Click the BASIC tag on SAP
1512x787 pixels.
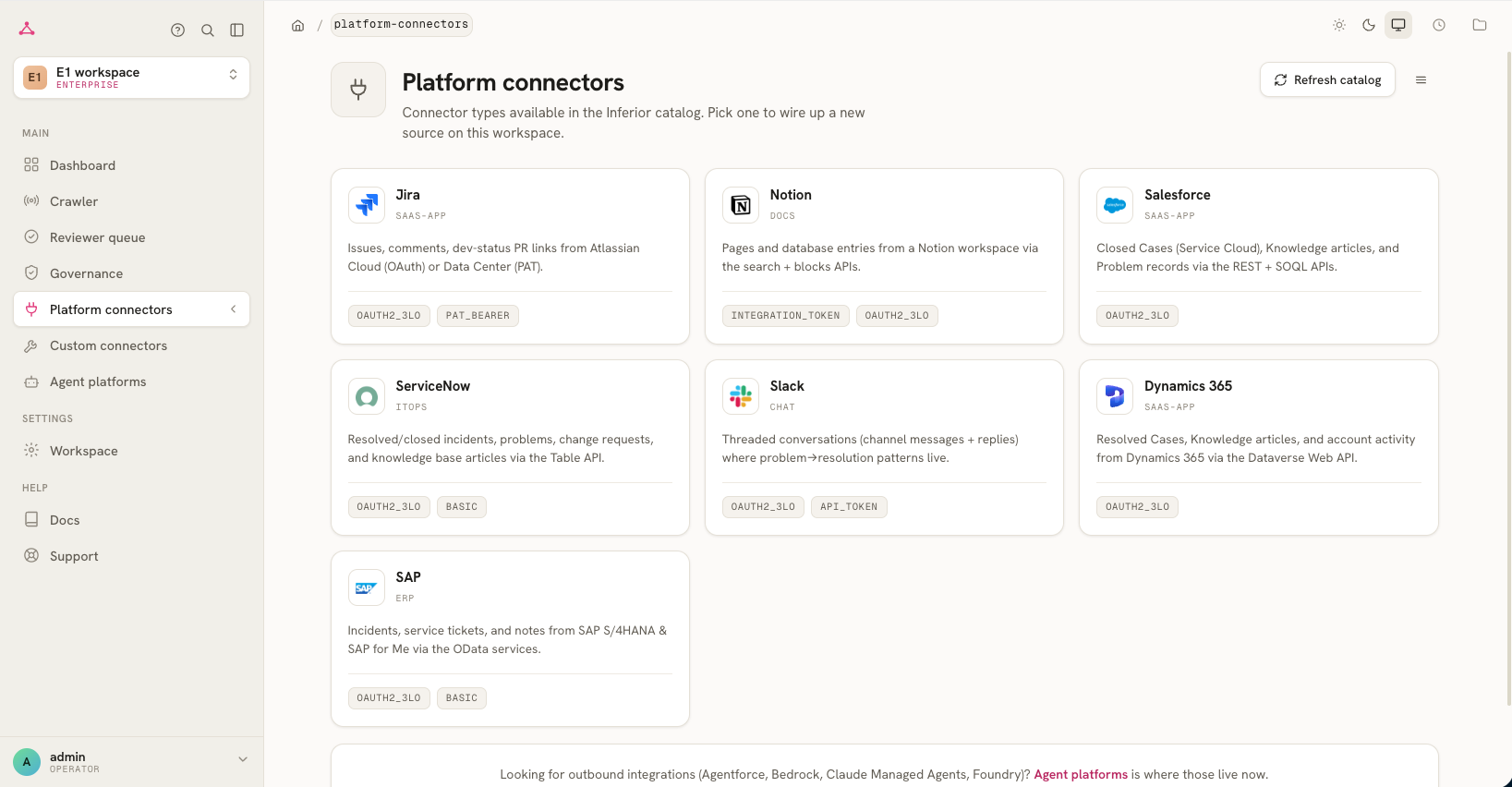tap(462, 698)
